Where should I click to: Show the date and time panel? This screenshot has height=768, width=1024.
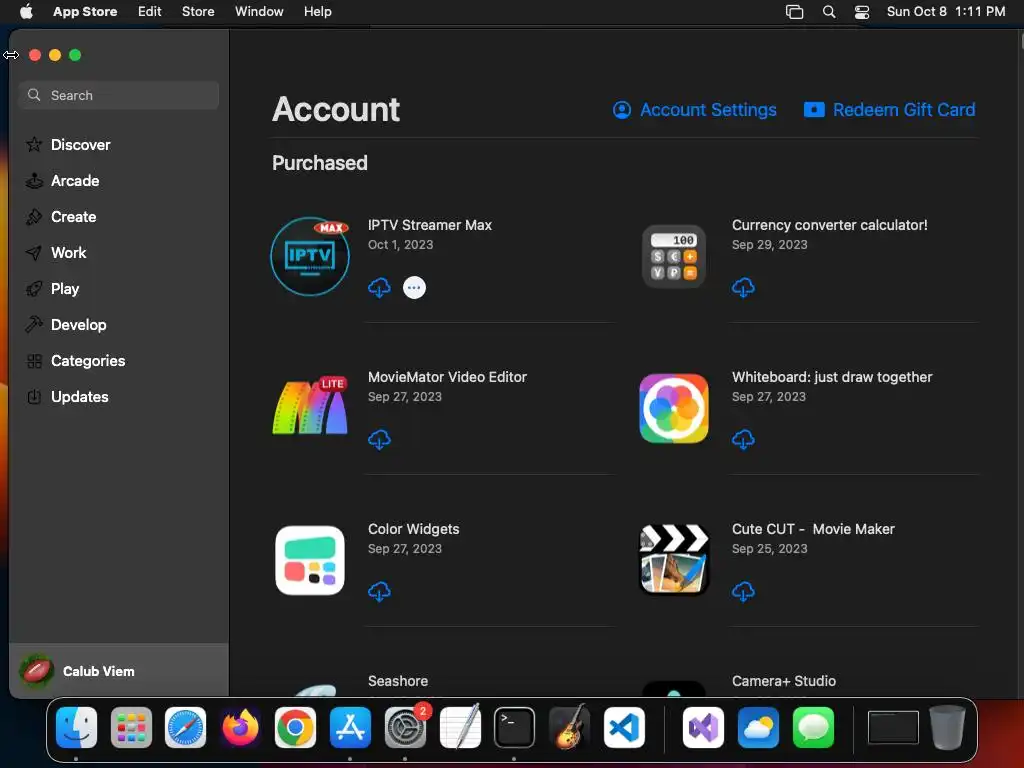946,11
